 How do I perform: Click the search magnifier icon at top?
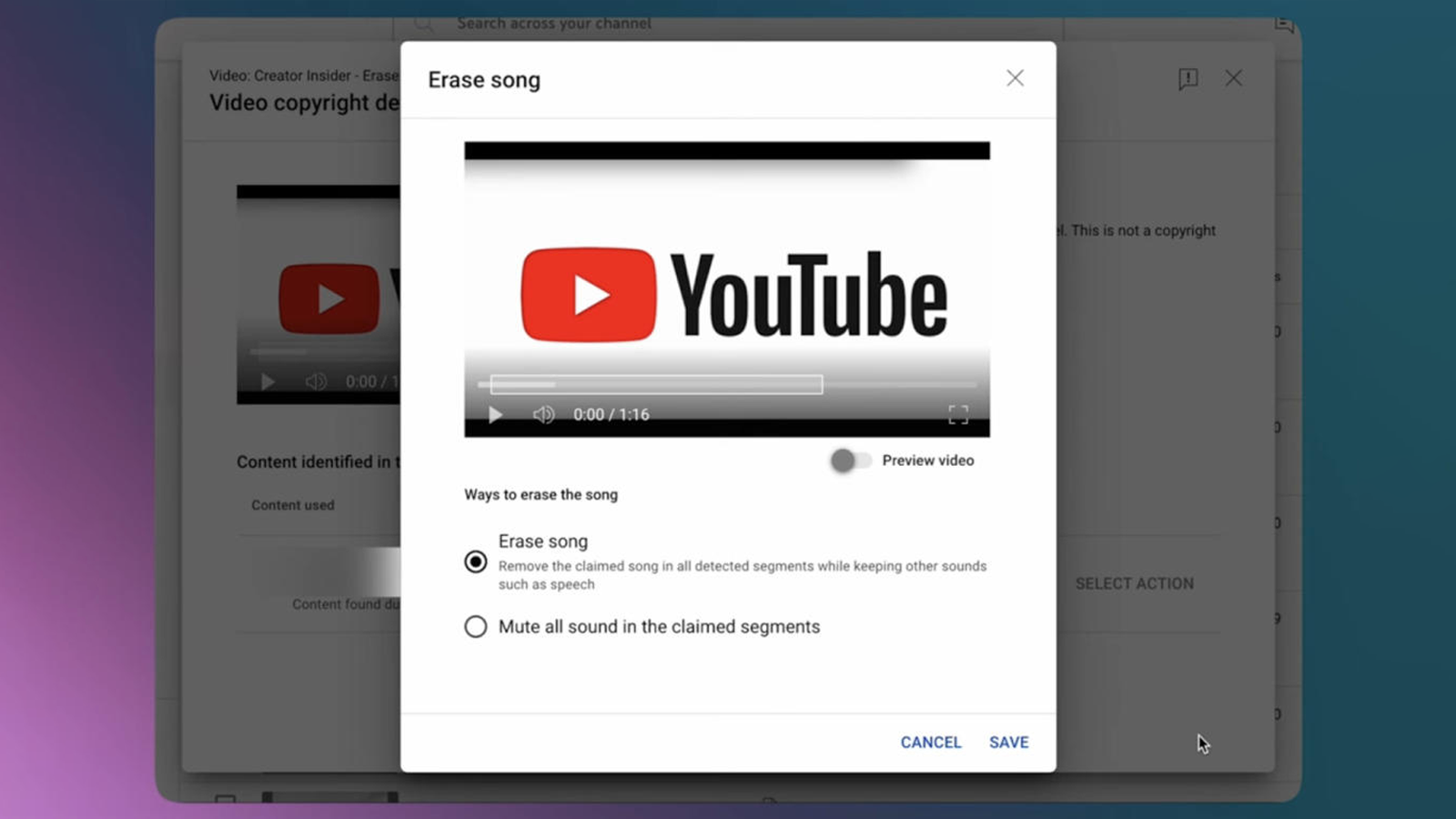pos(424,24)
